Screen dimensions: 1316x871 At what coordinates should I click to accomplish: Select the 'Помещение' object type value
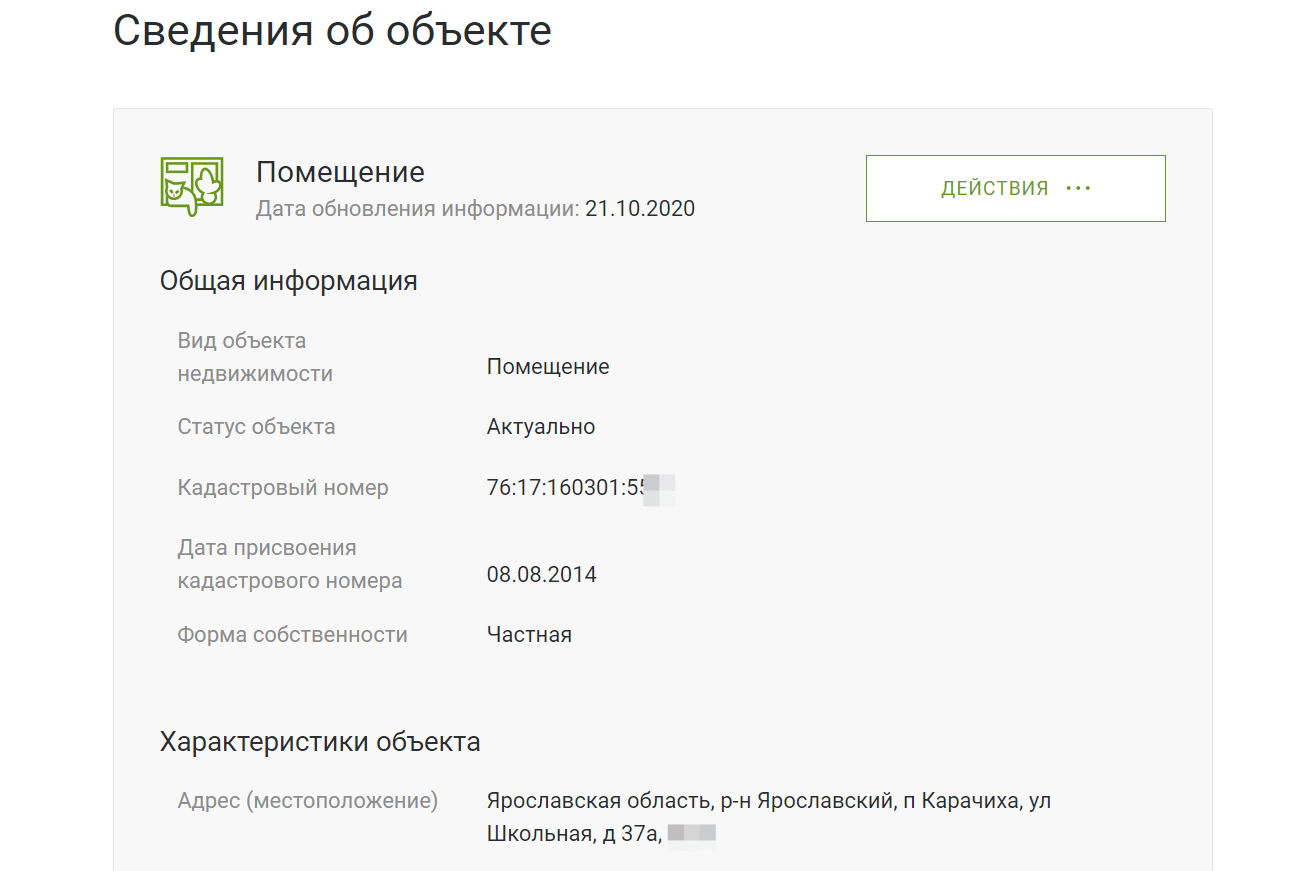click(548, 367)
